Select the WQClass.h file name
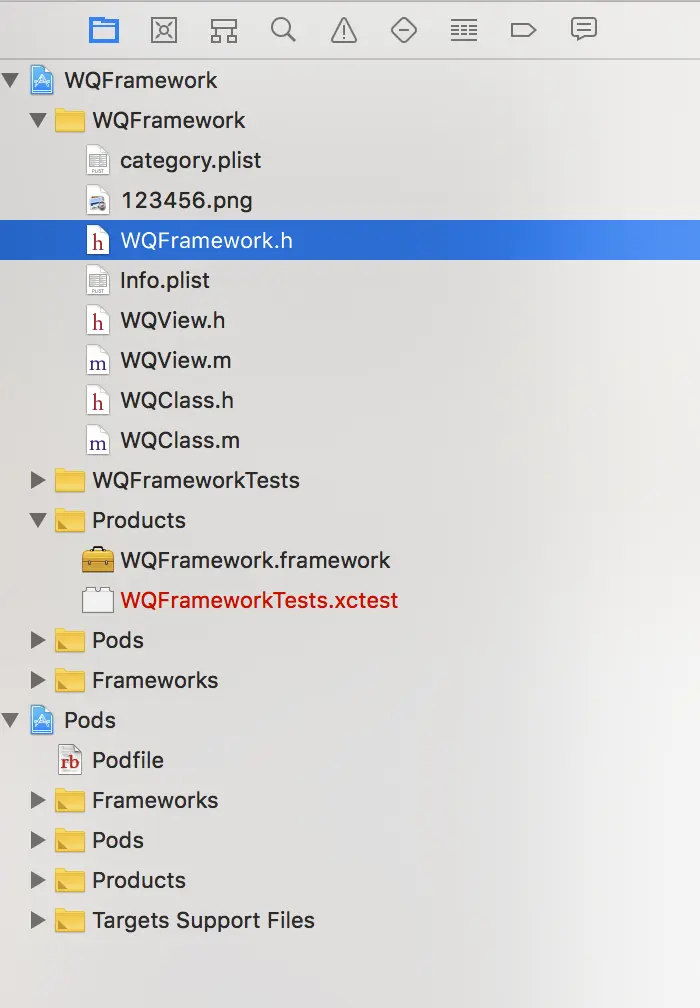 click(177, 400)
